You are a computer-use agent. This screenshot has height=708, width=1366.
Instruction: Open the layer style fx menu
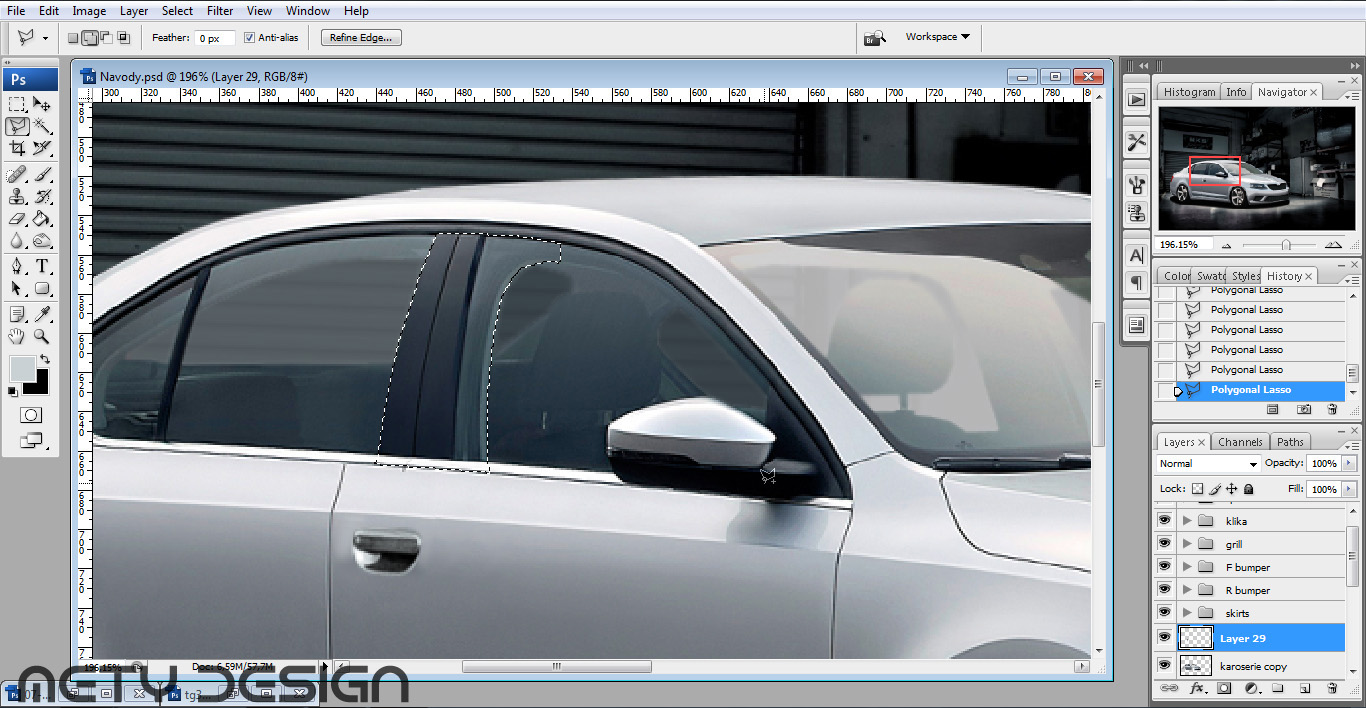pyautogui.click(x=1196, y=688)
